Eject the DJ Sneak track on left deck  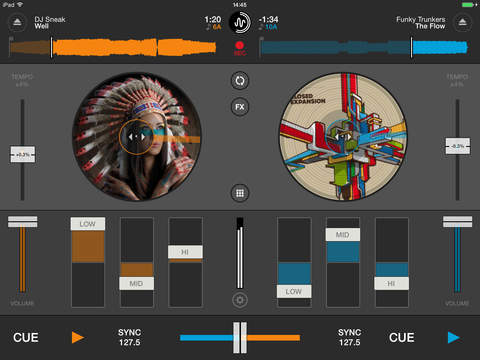[17, 23]
